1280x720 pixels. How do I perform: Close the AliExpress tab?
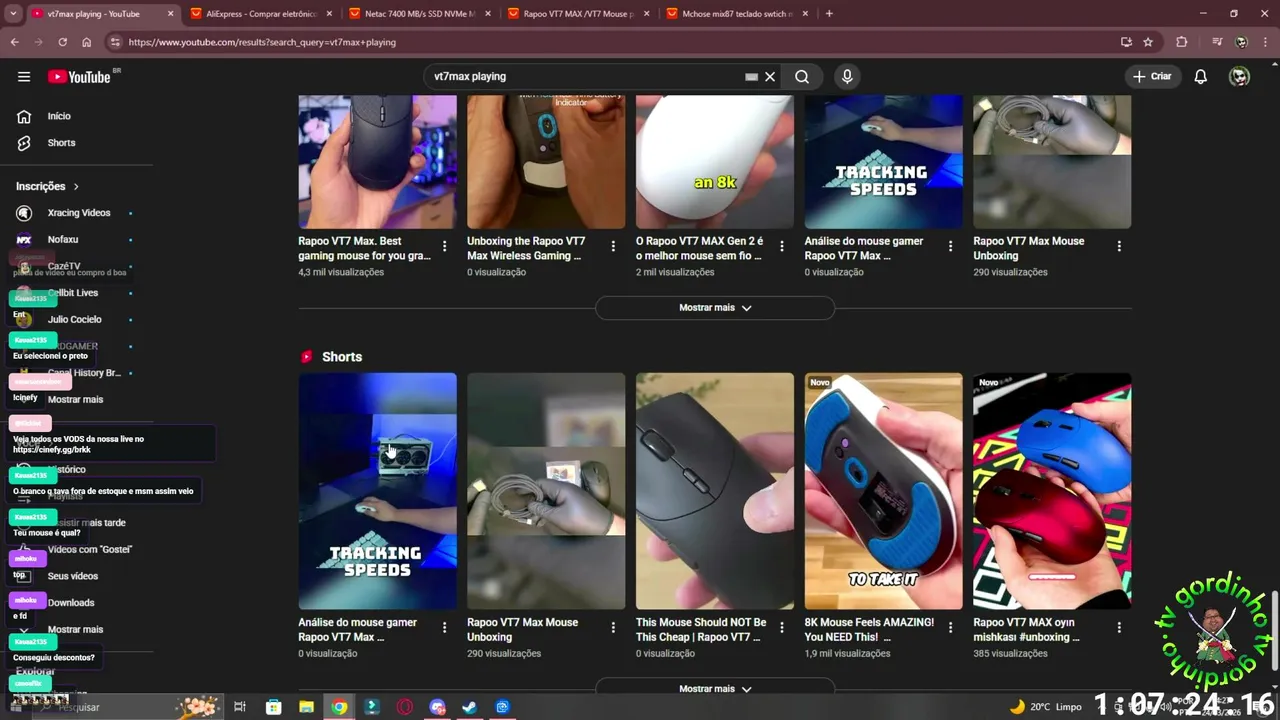tap(329, 14)
